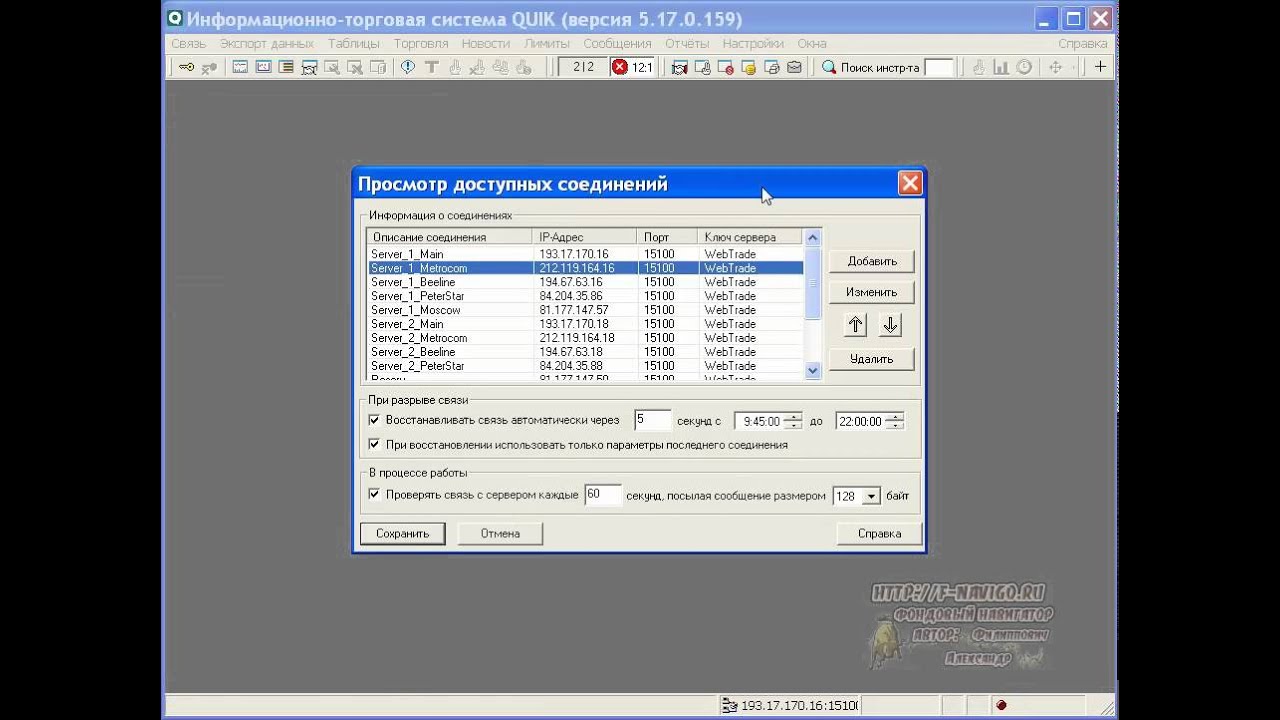1280x720 pixels.
Task: Click the table with coins toolbar icon
Action: (x=749, y=68)
